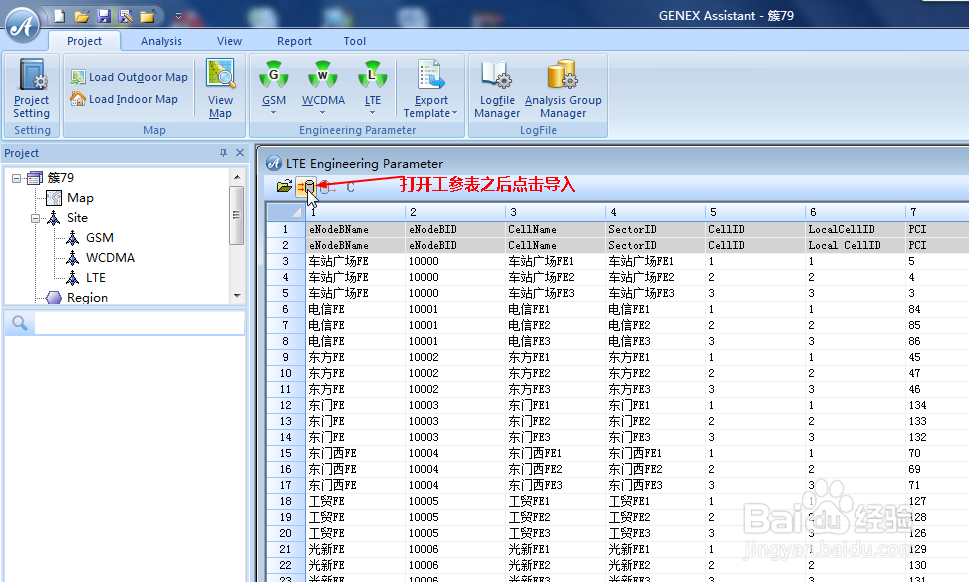Viewport: 969px width, 582px height.
Task: Switch to the Analysis ribbon tab
Action: [x=161, y=41]
